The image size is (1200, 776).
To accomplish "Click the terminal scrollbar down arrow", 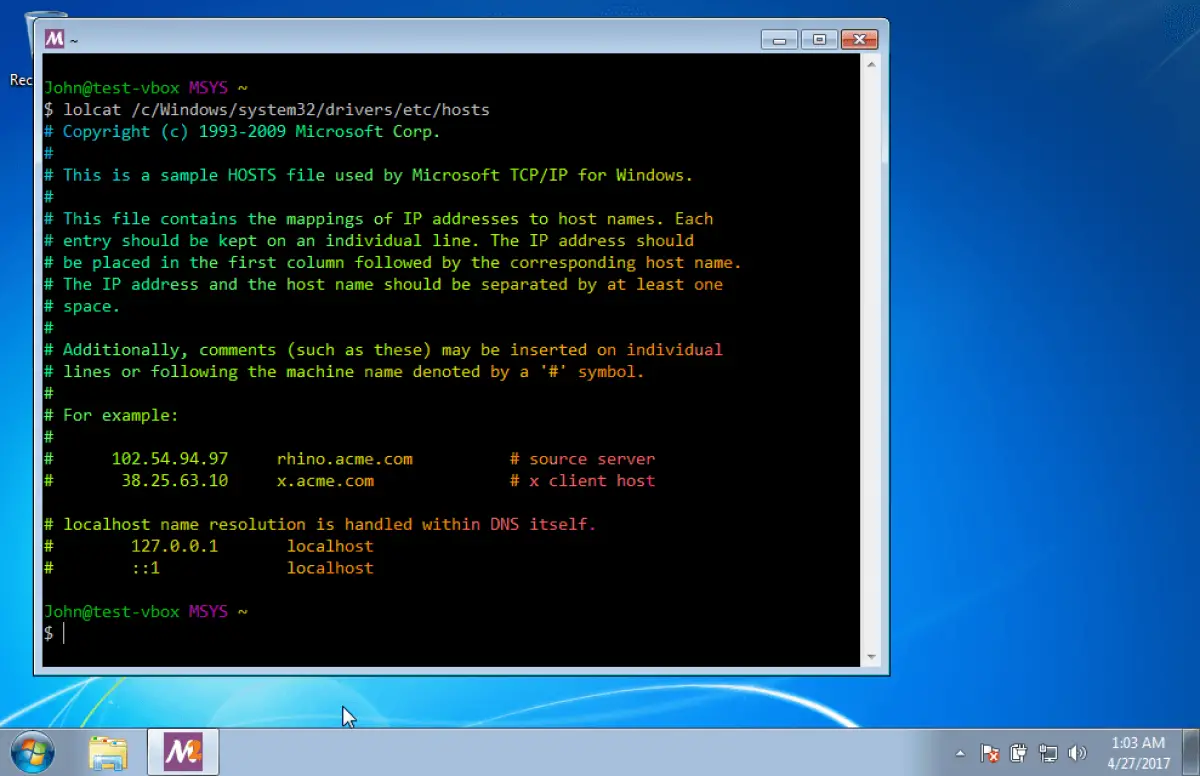I will coord(870,656).
